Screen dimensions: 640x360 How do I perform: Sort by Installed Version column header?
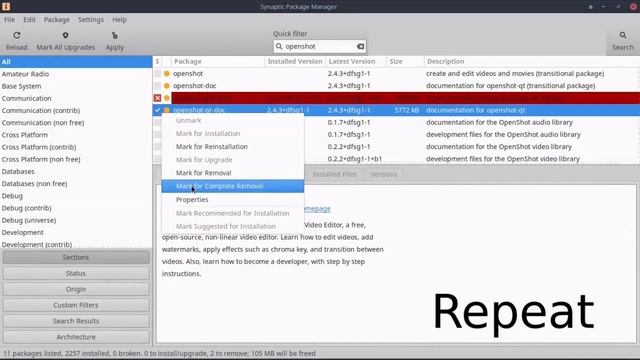[x=295, y=62]
